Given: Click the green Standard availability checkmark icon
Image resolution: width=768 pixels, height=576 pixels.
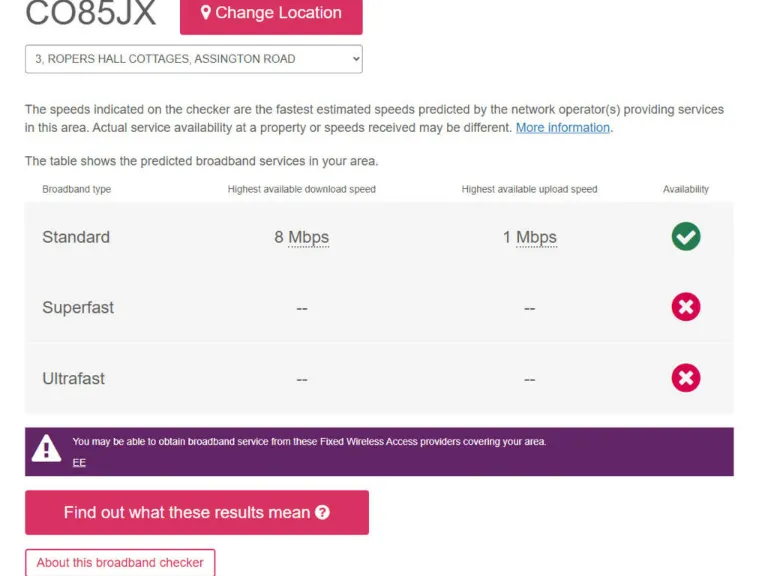Looking at the screenshot, I should coord(686,237).
